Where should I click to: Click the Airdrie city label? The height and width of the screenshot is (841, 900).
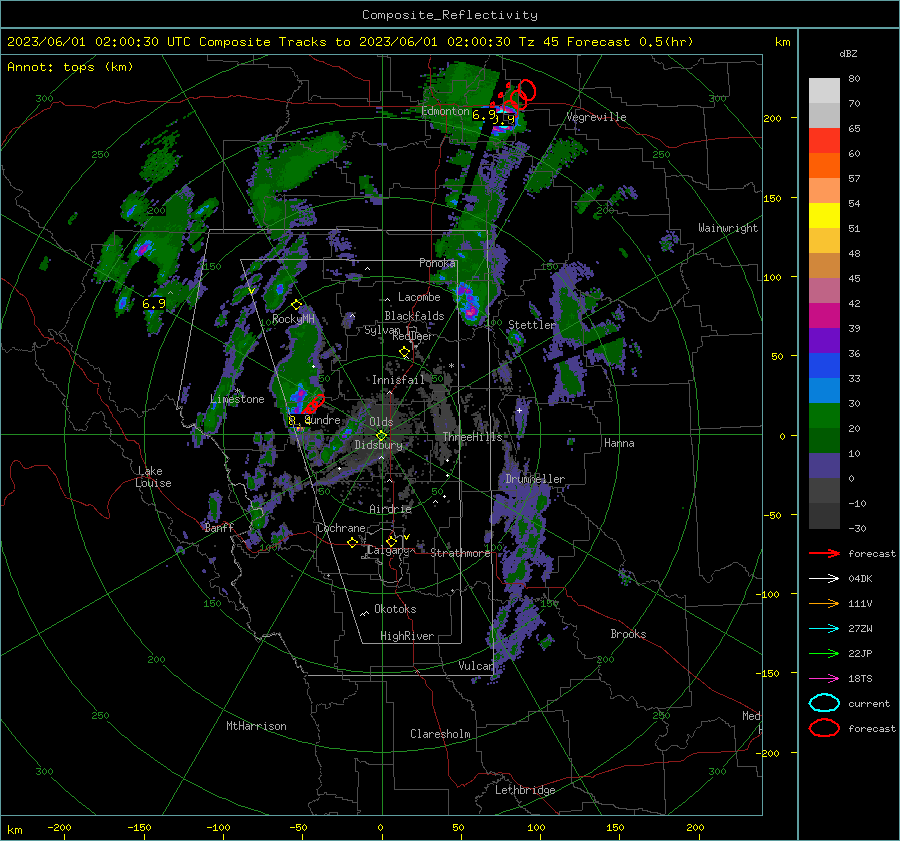[390, 509]
